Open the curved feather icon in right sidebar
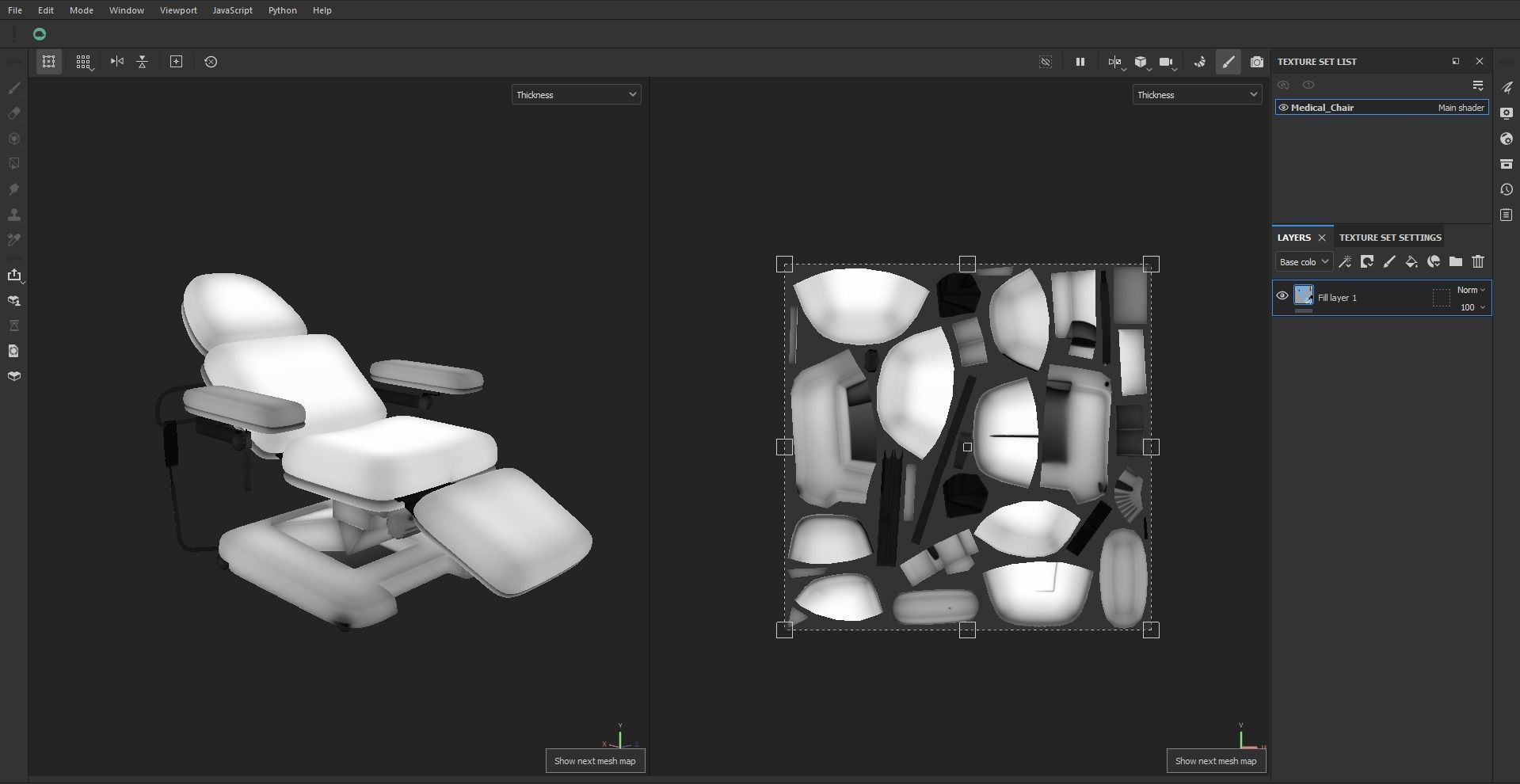 1507,88
